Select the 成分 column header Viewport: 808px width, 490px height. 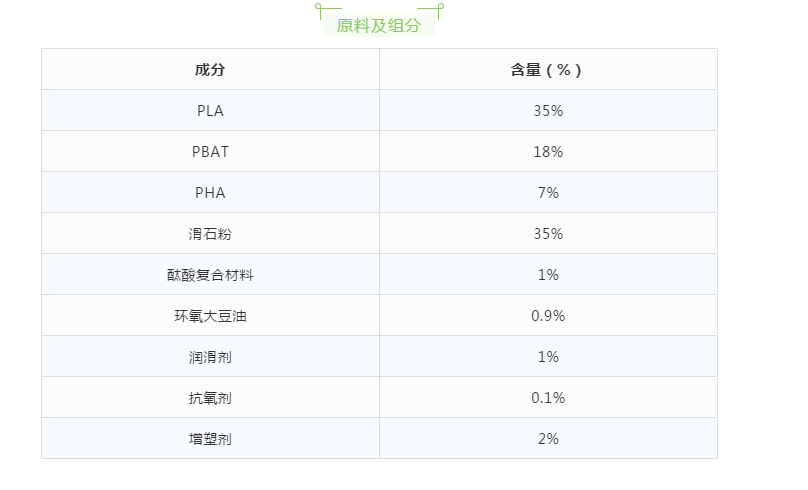[x=210, y=70]
